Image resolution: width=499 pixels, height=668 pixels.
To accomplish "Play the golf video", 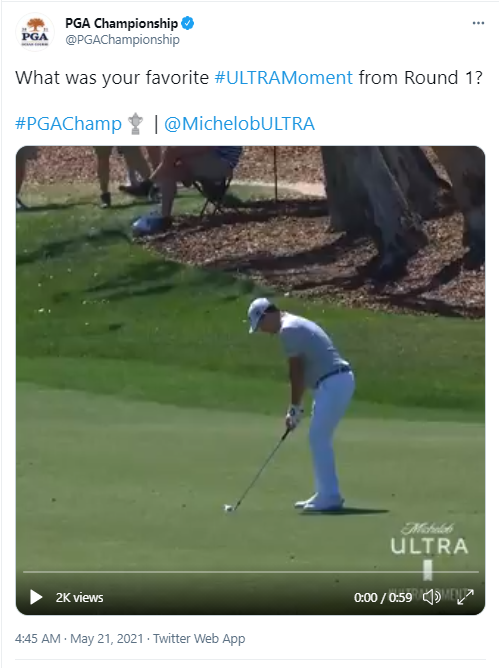I will [x=36, y=597].
